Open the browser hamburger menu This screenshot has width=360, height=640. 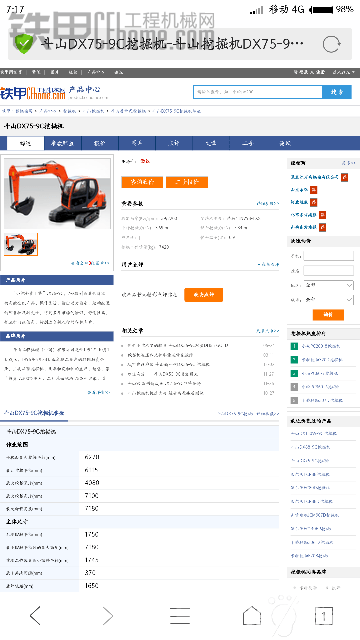(x=180, y=616)
